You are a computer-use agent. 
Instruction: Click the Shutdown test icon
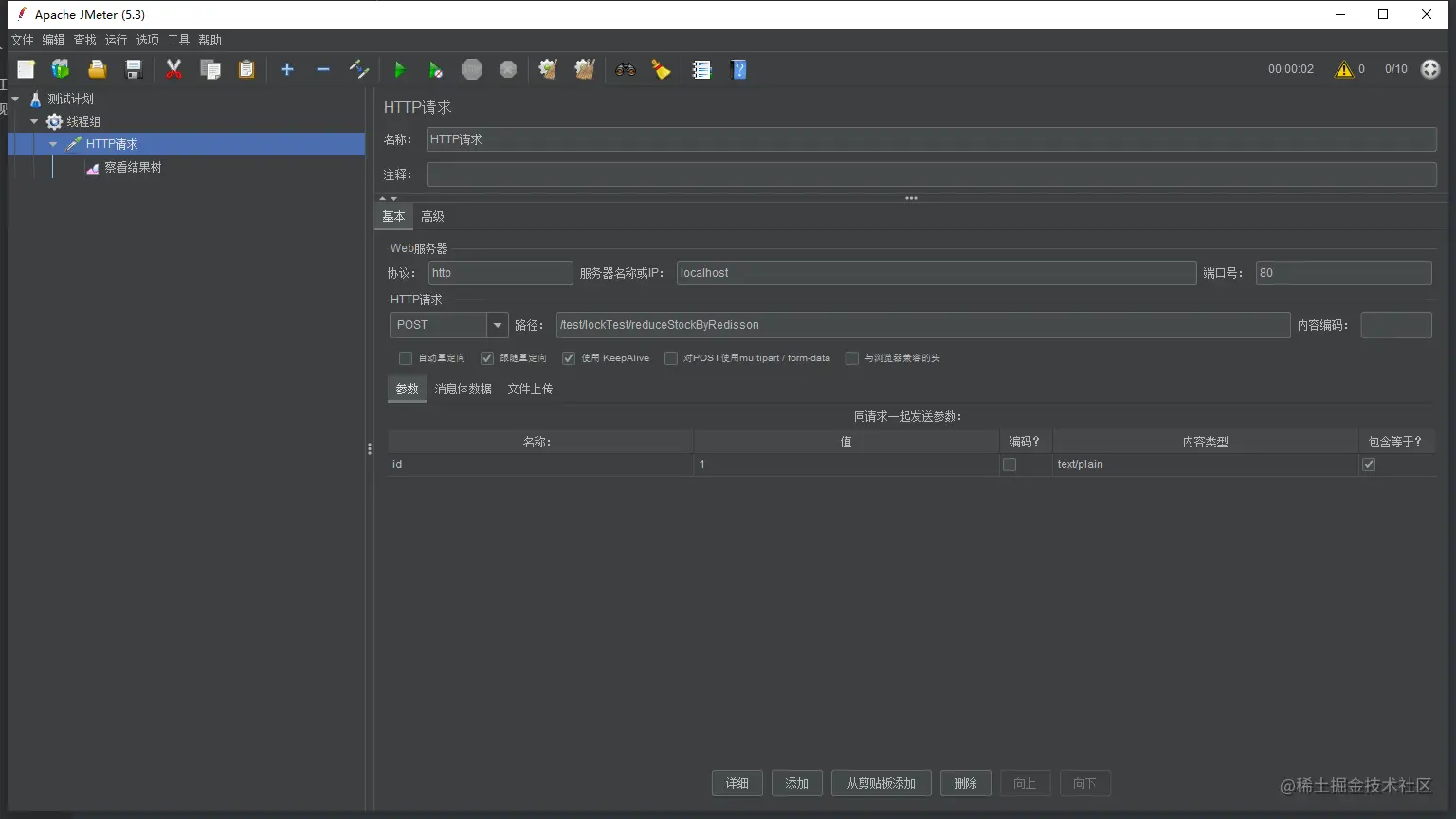[508, 69]
